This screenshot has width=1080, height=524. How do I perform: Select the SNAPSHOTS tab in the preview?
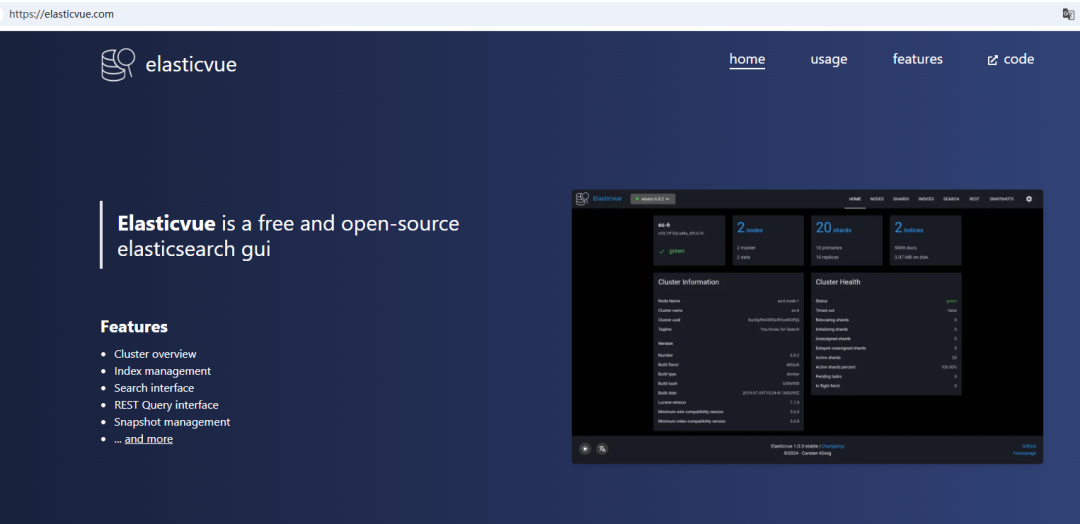click(1001, 199)
